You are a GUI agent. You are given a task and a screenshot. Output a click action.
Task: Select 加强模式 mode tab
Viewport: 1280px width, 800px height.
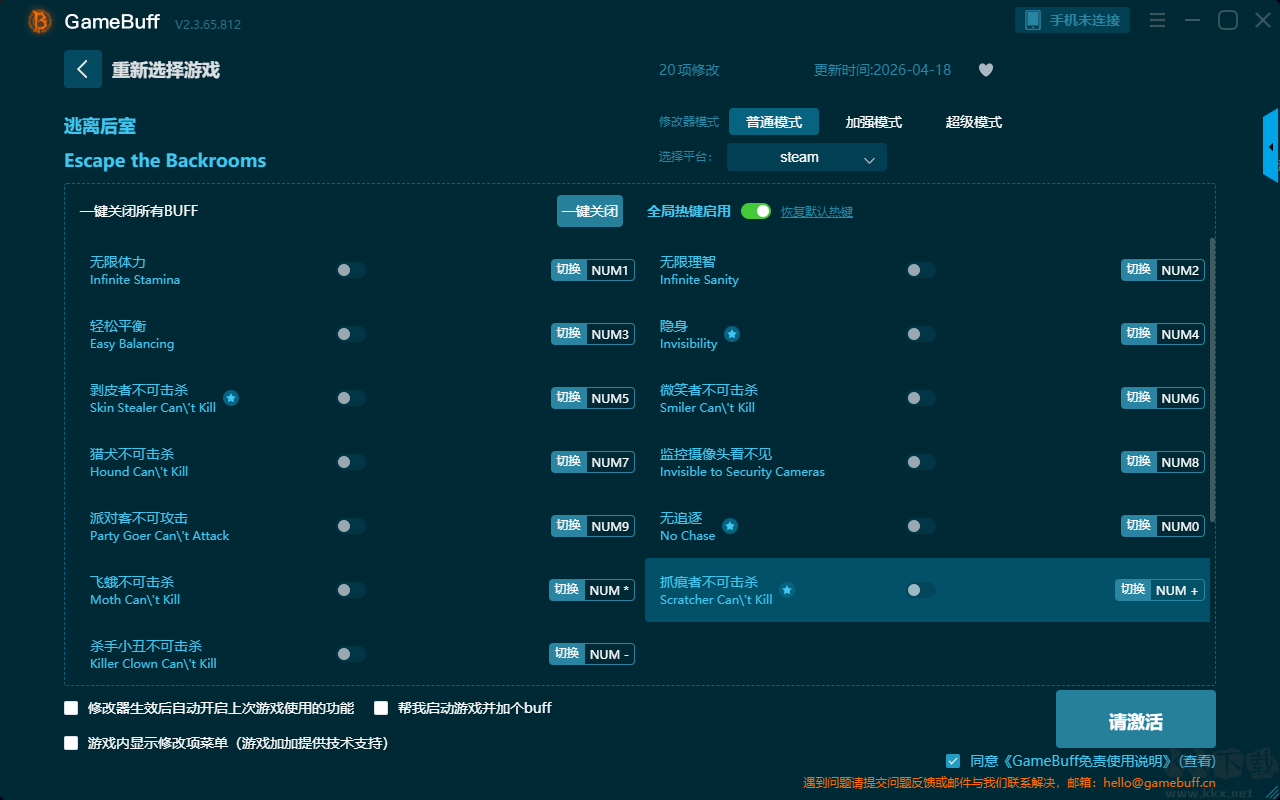(874, 122)
